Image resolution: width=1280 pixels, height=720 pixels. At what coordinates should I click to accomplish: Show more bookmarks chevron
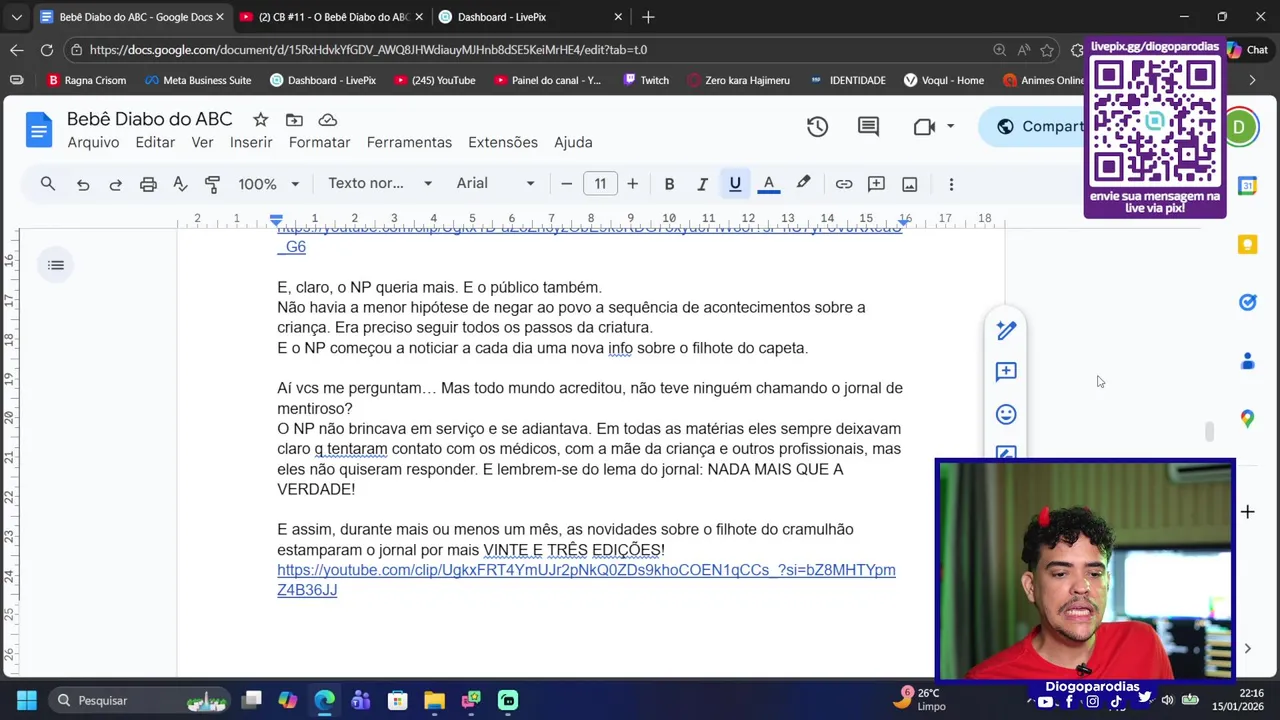click(1251, 80)
